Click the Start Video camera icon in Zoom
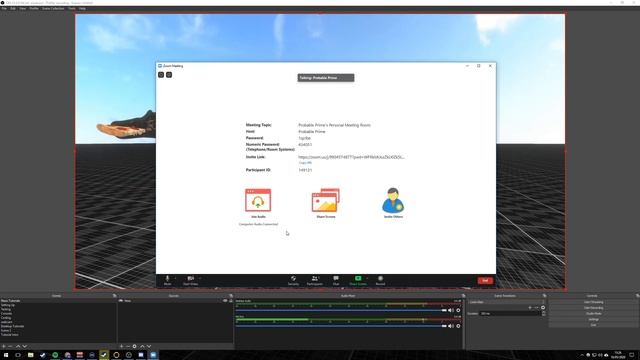Viewport: 640px width, 360px height. [x=190, y=280]
